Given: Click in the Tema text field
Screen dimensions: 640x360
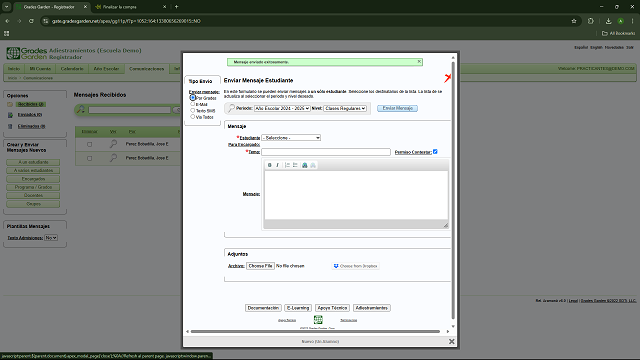Looking at the screenshot, I should 326,152.
